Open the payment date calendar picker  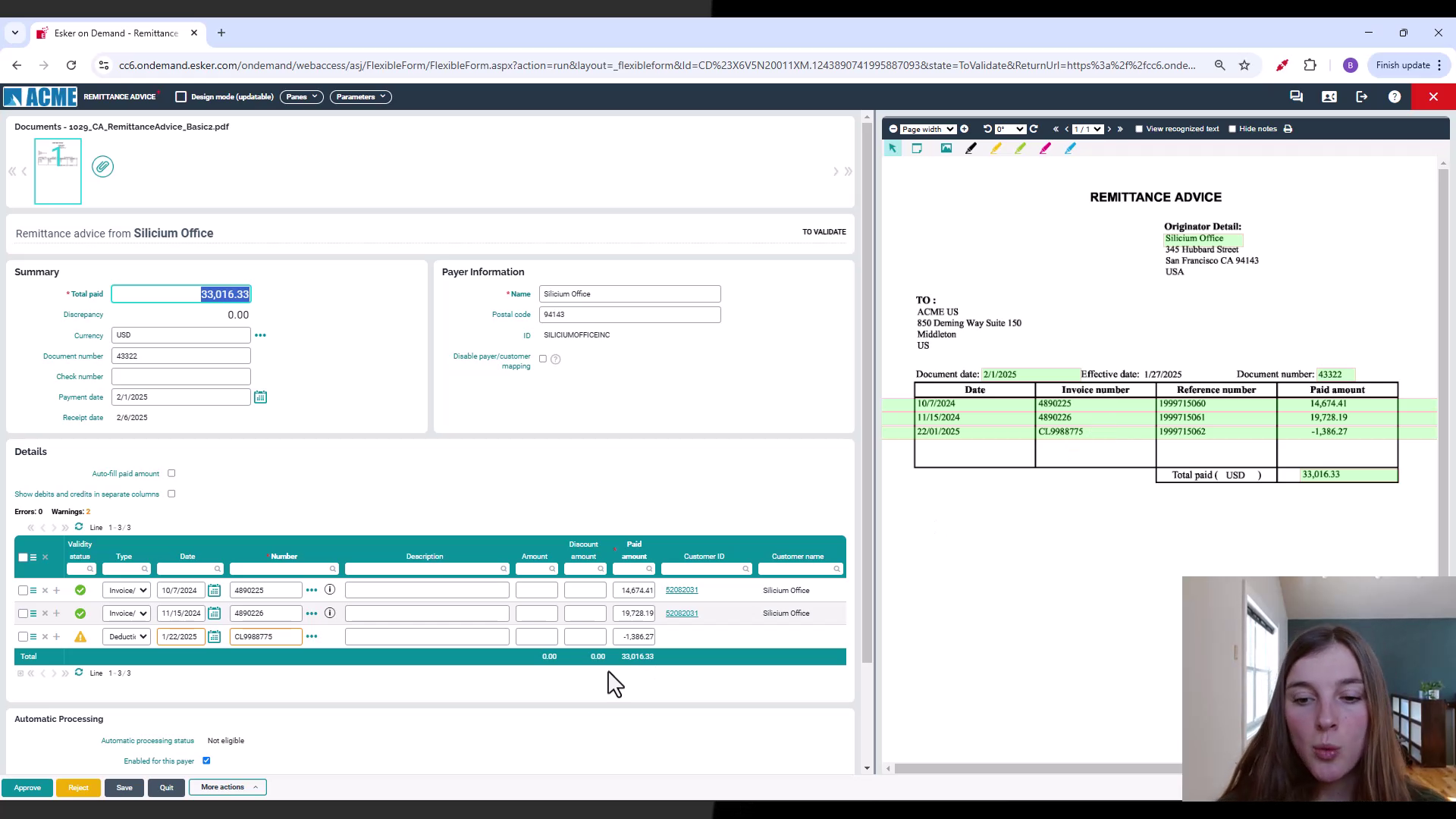[261, 397]
